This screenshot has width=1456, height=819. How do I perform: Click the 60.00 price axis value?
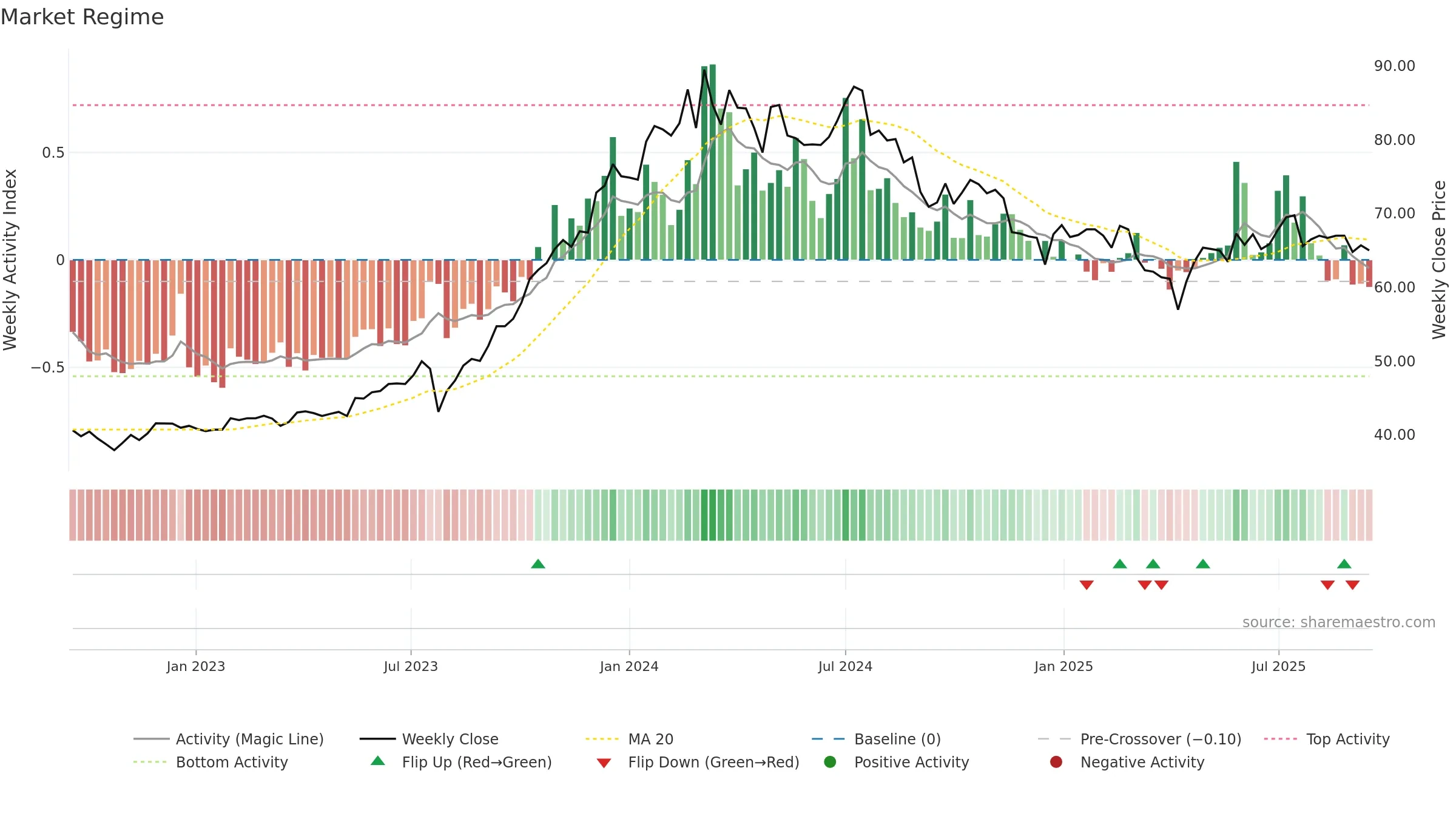1395,287
